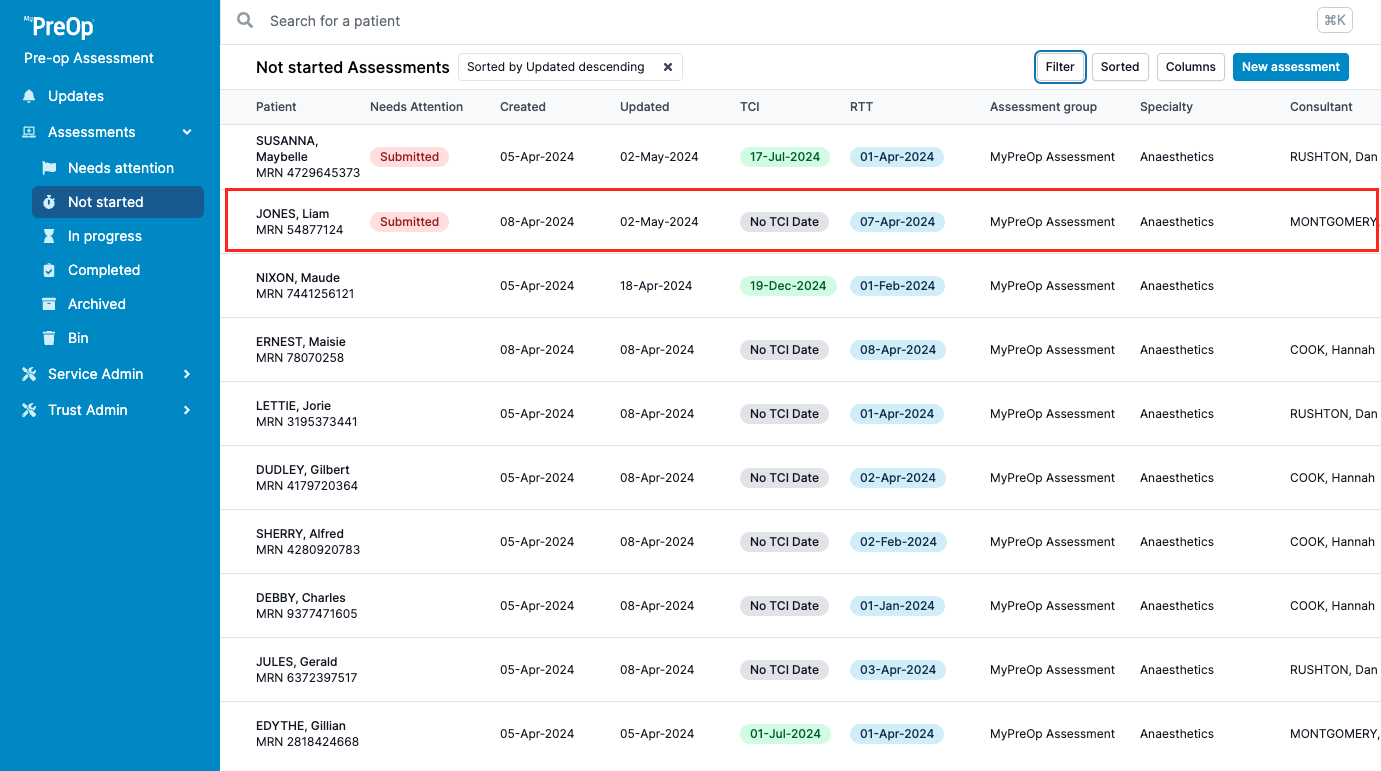Expand the Trust Admin chevron
This screenshot has height=771, width=1381.
pos(187,410)
